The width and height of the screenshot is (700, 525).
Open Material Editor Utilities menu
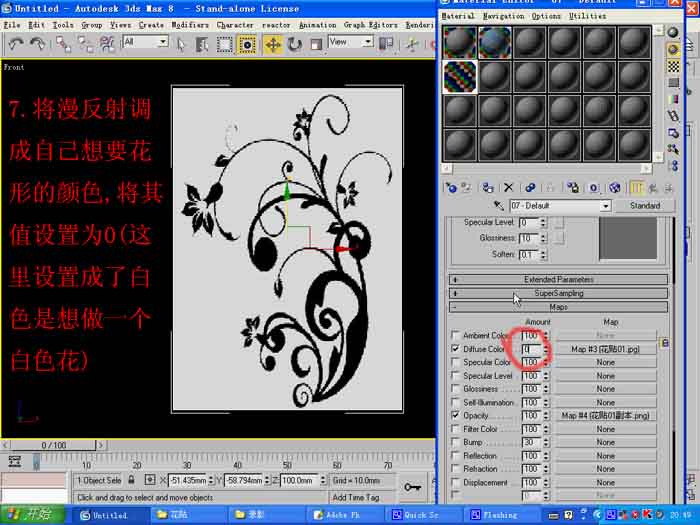(588, 16)
